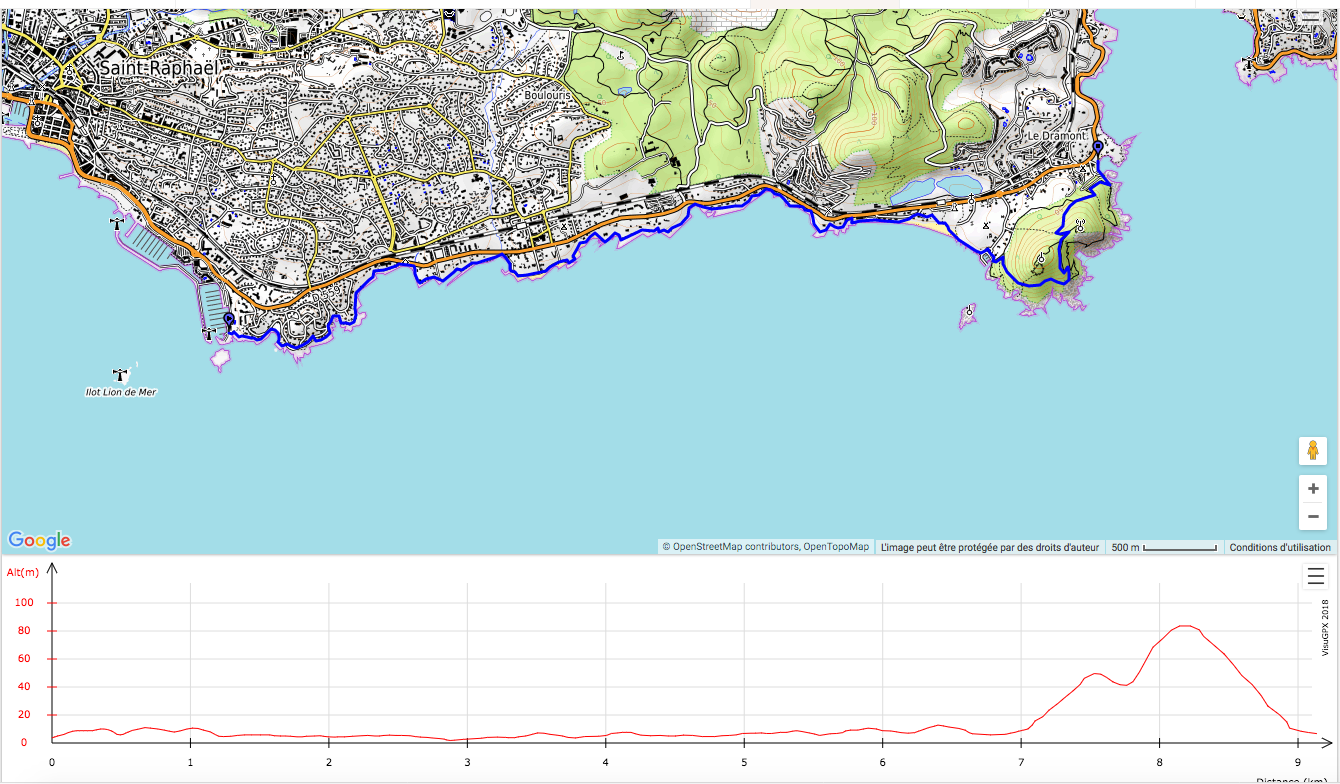Click the Ilot Lion de Mer label
Image resolution: width=1340 pixels, height=784 pixels.
tap(121, 392)
